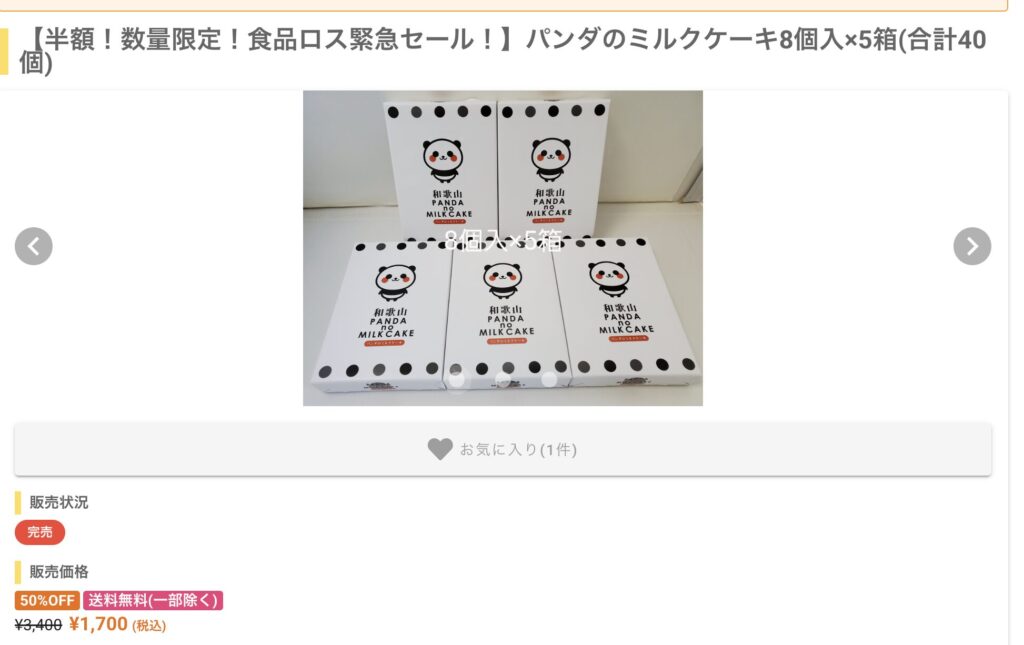The width and height of the screenshot is (1024, 645).
Task: Click the cream banner strip at top
Action: [503, 5]
